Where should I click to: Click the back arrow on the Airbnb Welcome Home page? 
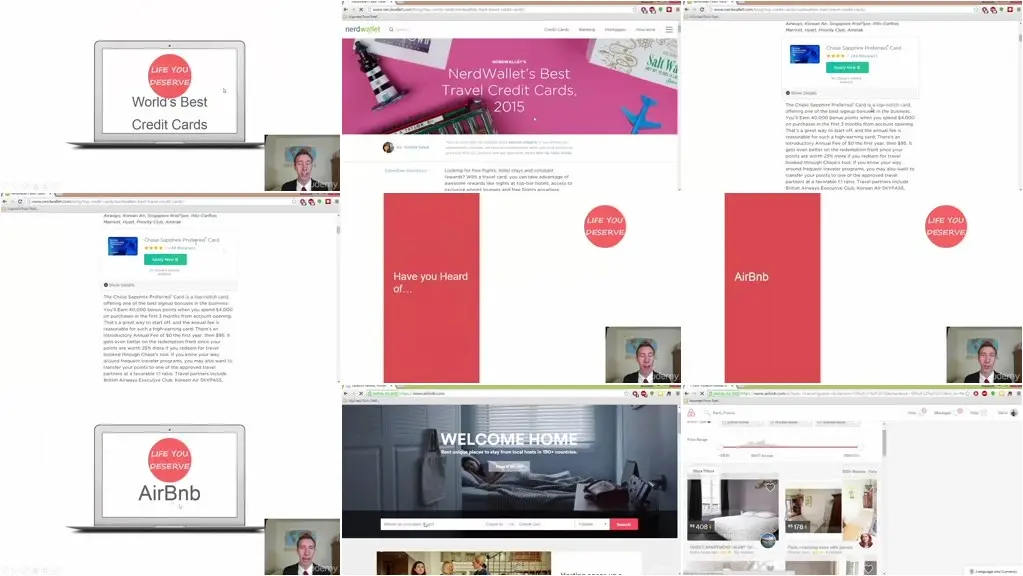tap(346, 394)
